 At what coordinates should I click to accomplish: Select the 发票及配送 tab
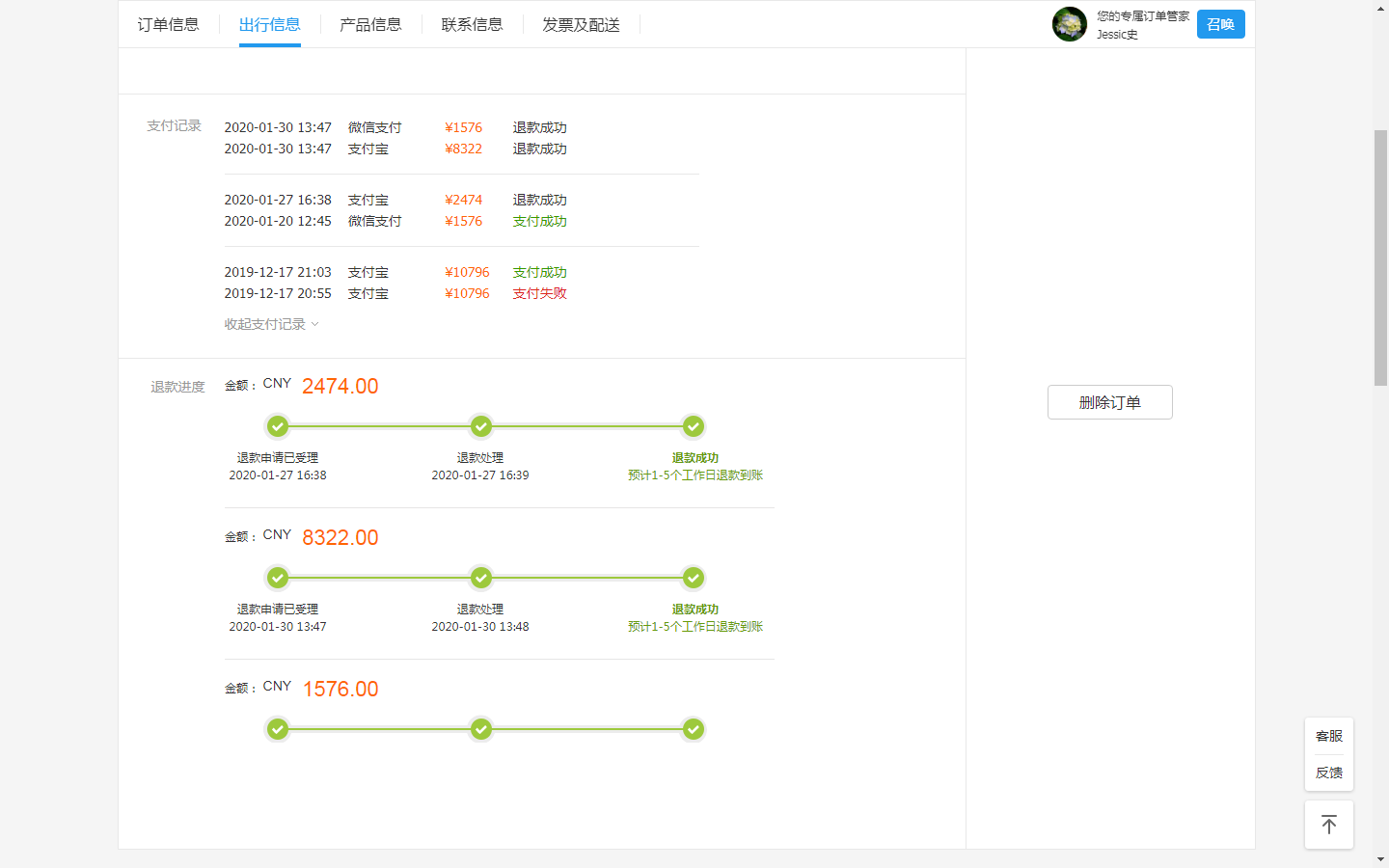(581, 25)
